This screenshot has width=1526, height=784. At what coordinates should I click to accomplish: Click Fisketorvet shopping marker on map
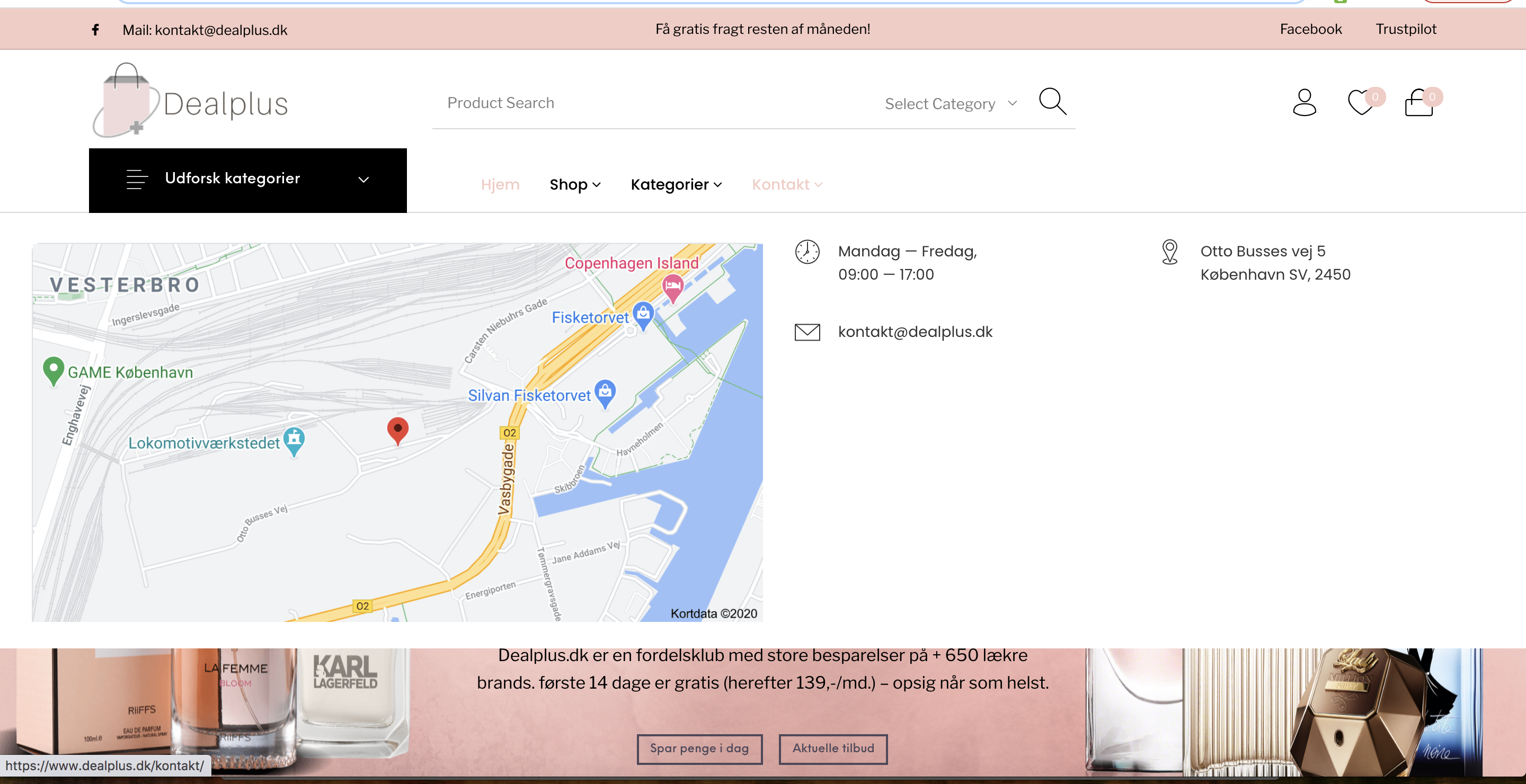(x=643, y=314)
